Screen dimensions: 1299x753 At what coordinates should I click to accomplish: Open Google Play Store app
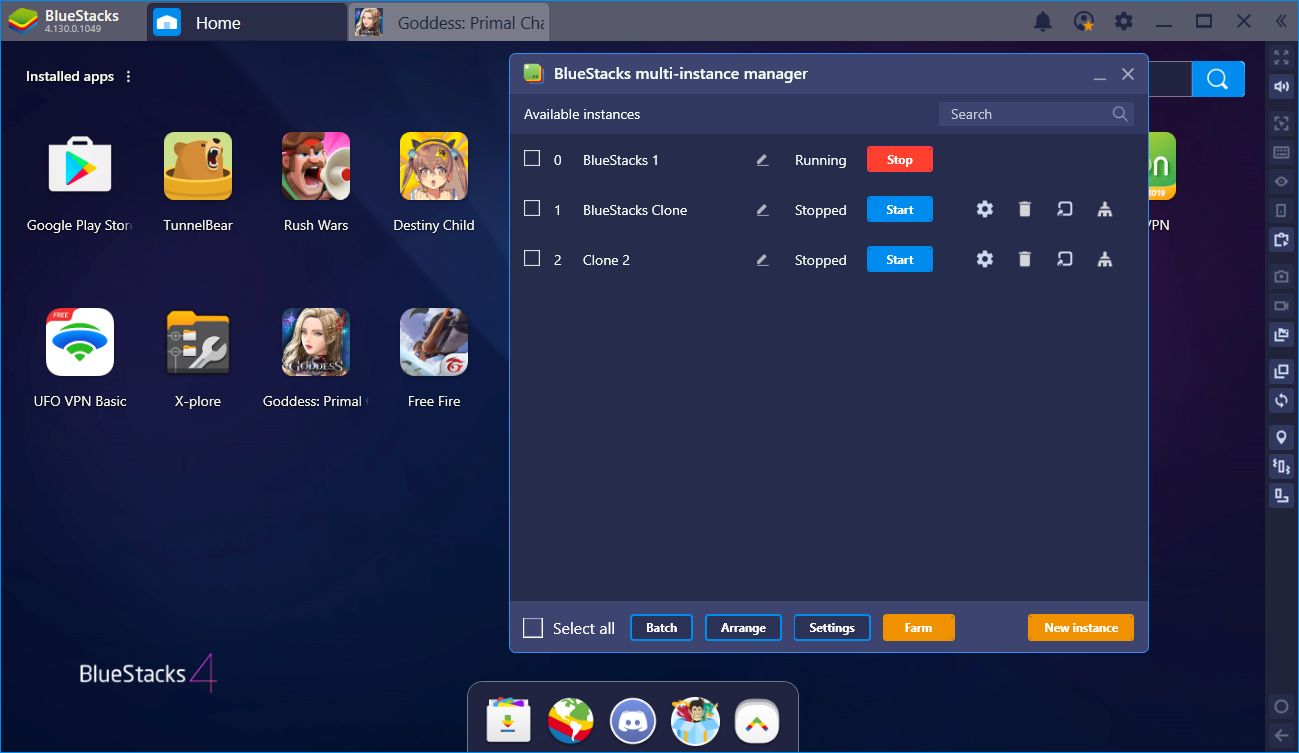pyautogui.click(x=80, y=166)
